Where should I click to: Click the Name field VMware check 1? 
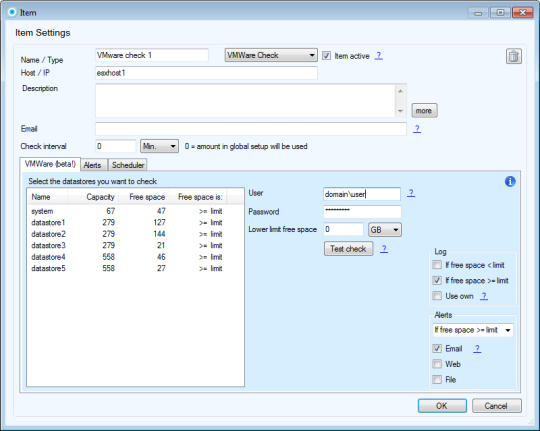[x=152, y=55]
